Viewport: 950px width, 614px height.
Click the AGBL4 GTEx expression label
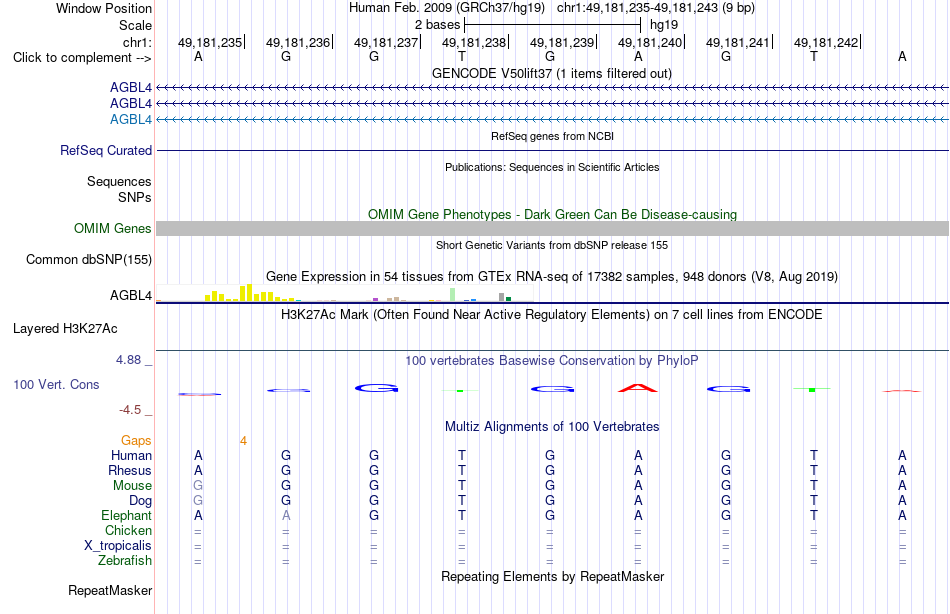[x=131, y=295]
